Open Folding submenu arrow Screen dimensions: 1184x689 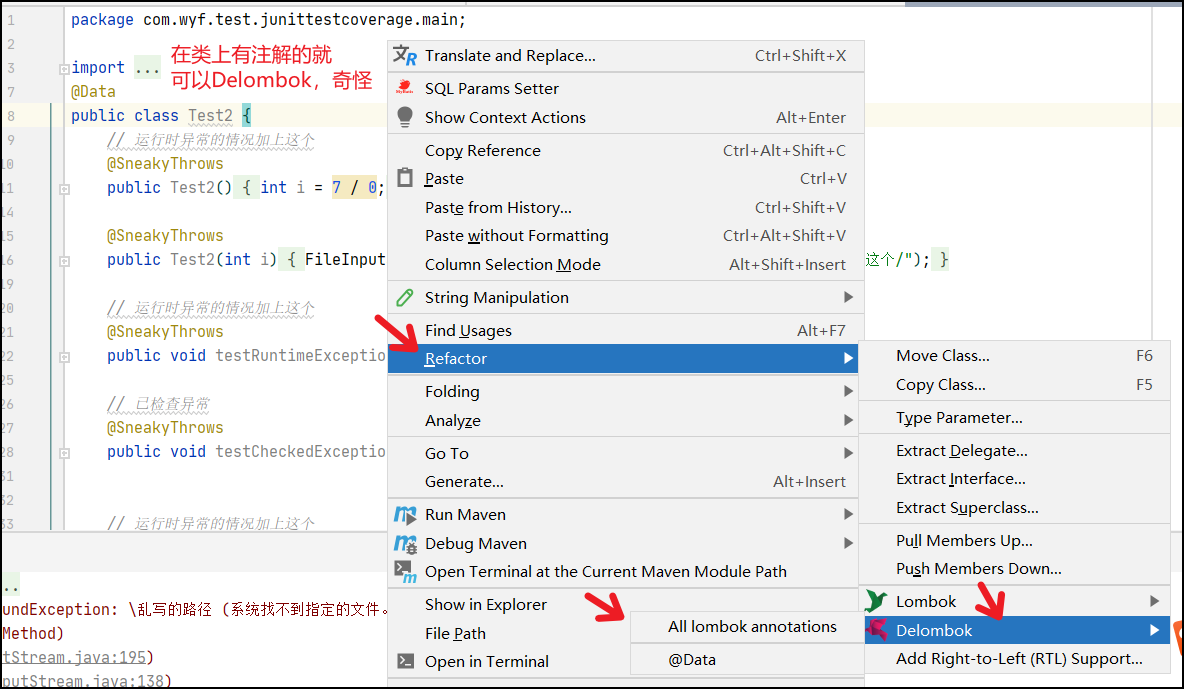click(x=848, y=391)
